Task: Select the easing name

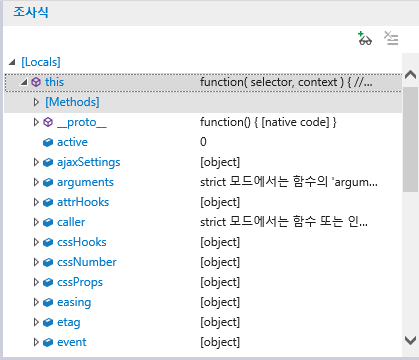Action: pyautogui.click(x=74, y=302)
